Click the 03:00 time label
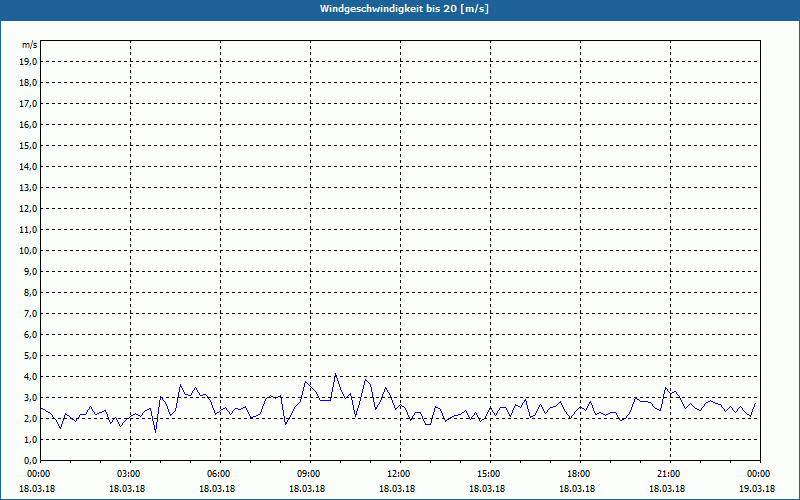Screen dimensions: 800x500 coord(131,474)
